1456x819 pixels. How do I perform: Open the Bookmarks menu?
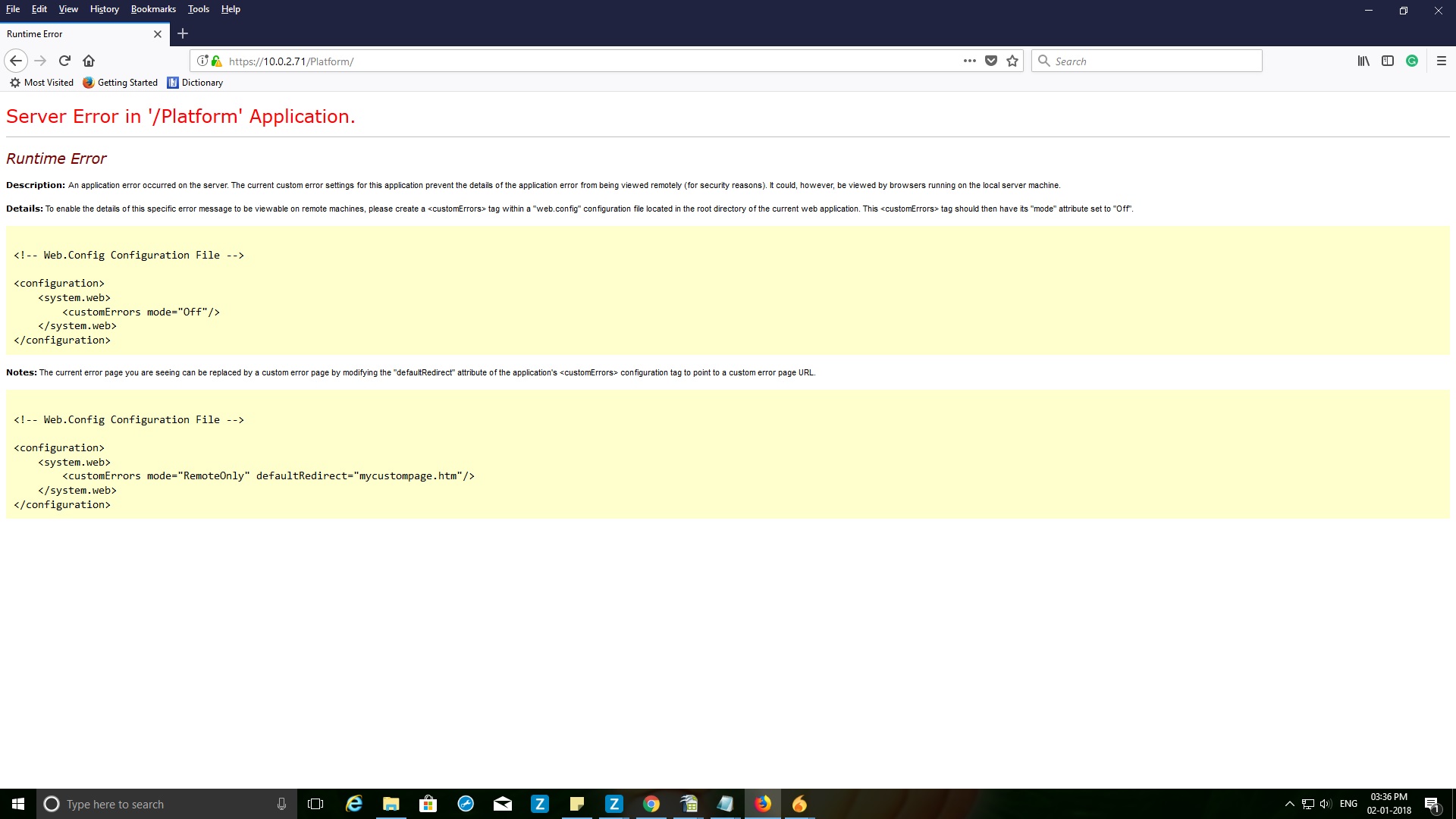[153, 9]
